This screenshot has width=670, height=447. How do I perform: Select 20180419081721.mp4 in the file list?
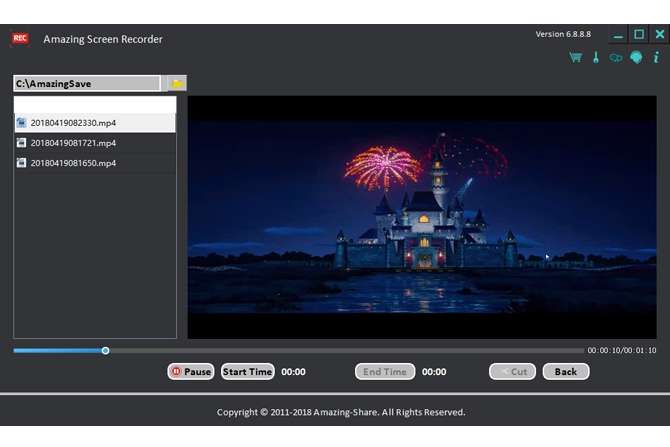95,143
